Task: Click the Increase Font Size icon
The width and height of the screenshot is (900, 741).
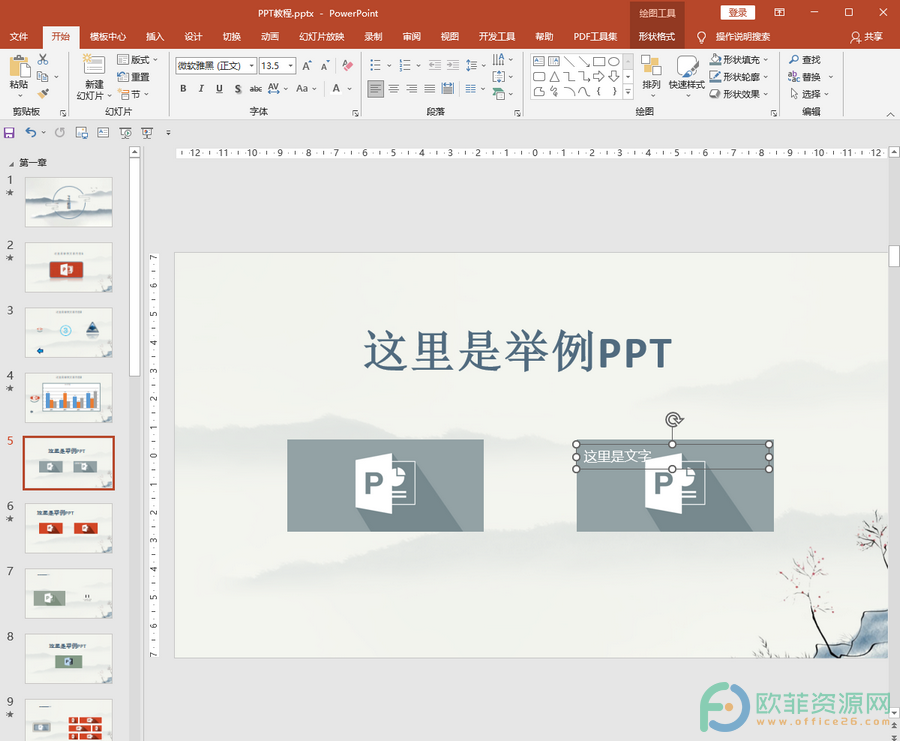Action: point(307,65)
